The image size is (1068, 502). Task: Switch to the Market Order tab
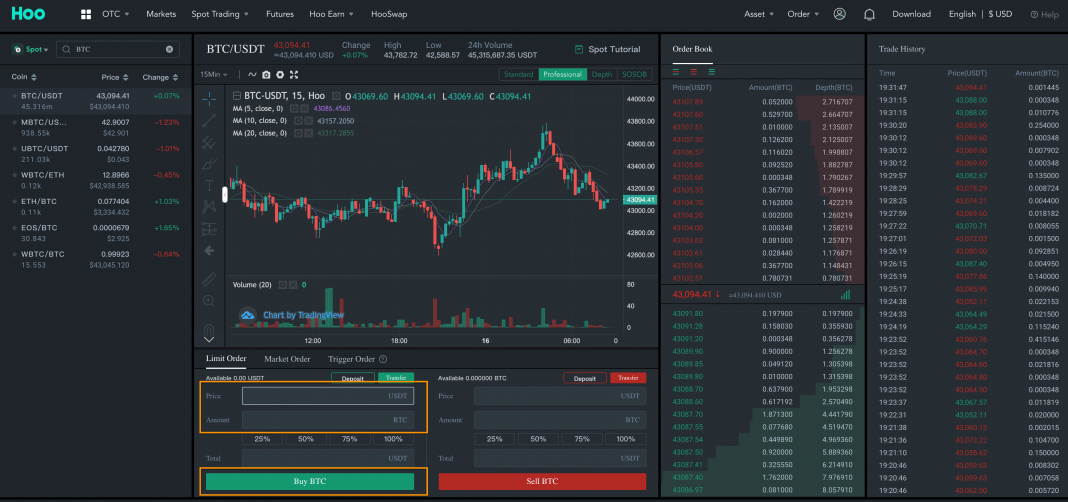pos(287,359)
